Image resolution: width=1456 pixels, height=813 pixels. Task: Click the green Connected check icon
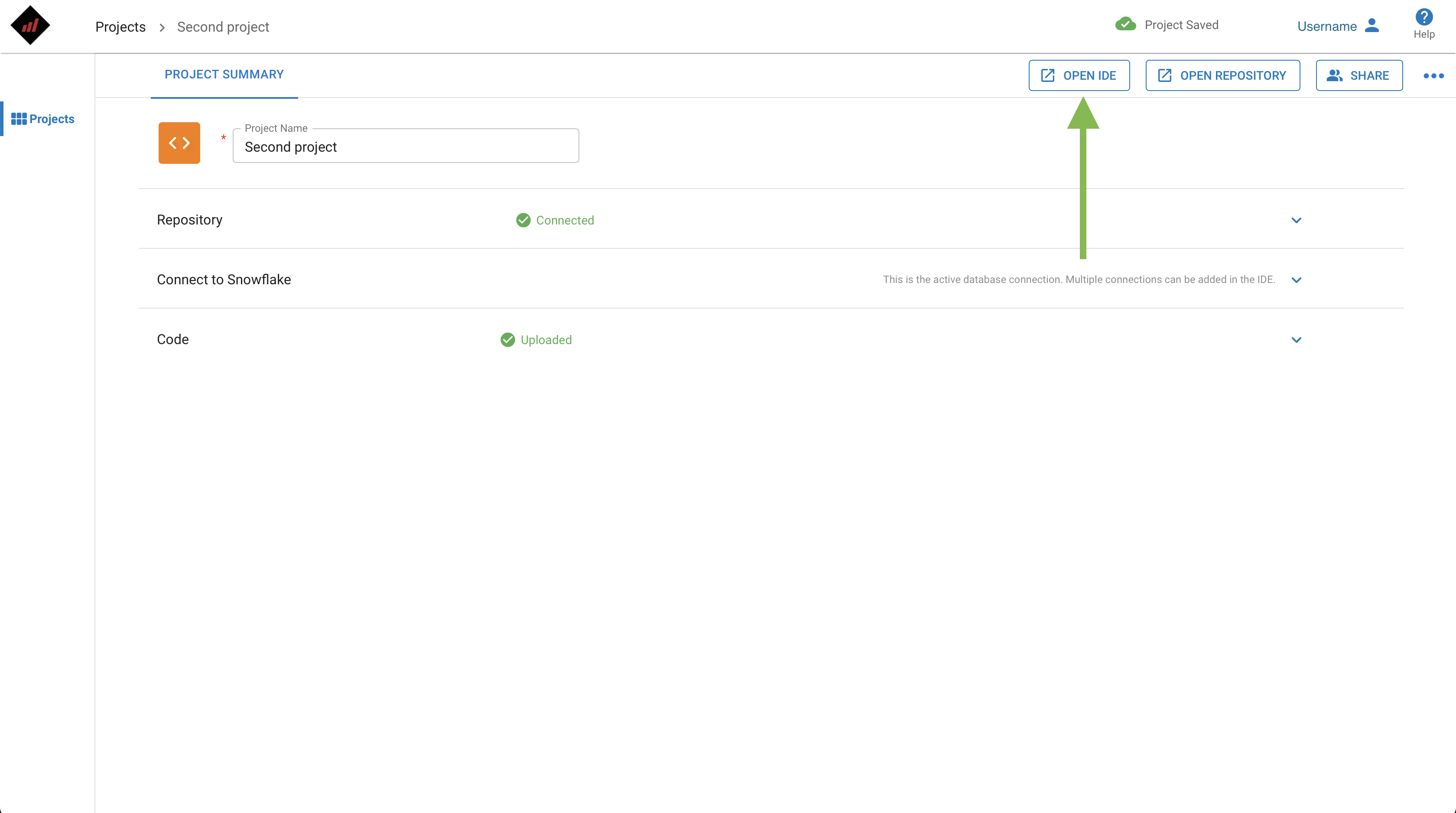click(x=523, y=220)
